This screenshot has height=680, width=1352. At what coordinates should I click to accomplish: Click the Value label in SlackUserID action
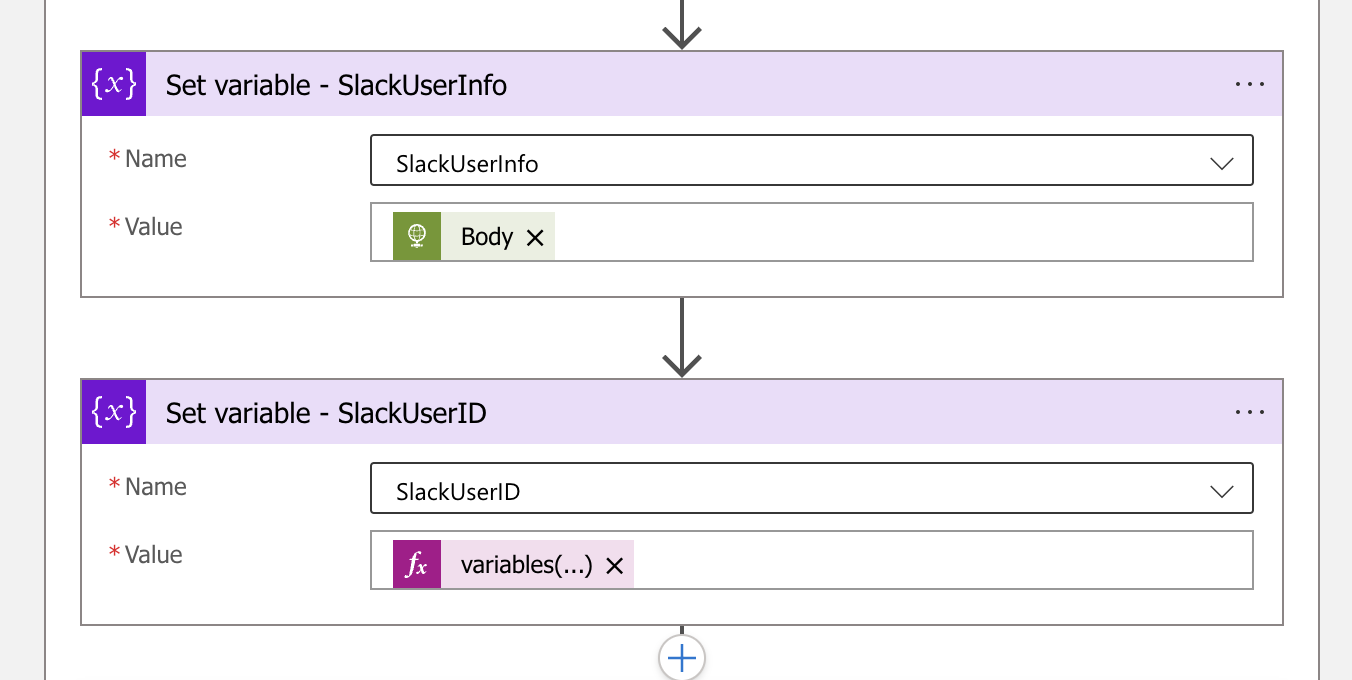[x=153, y=555]
